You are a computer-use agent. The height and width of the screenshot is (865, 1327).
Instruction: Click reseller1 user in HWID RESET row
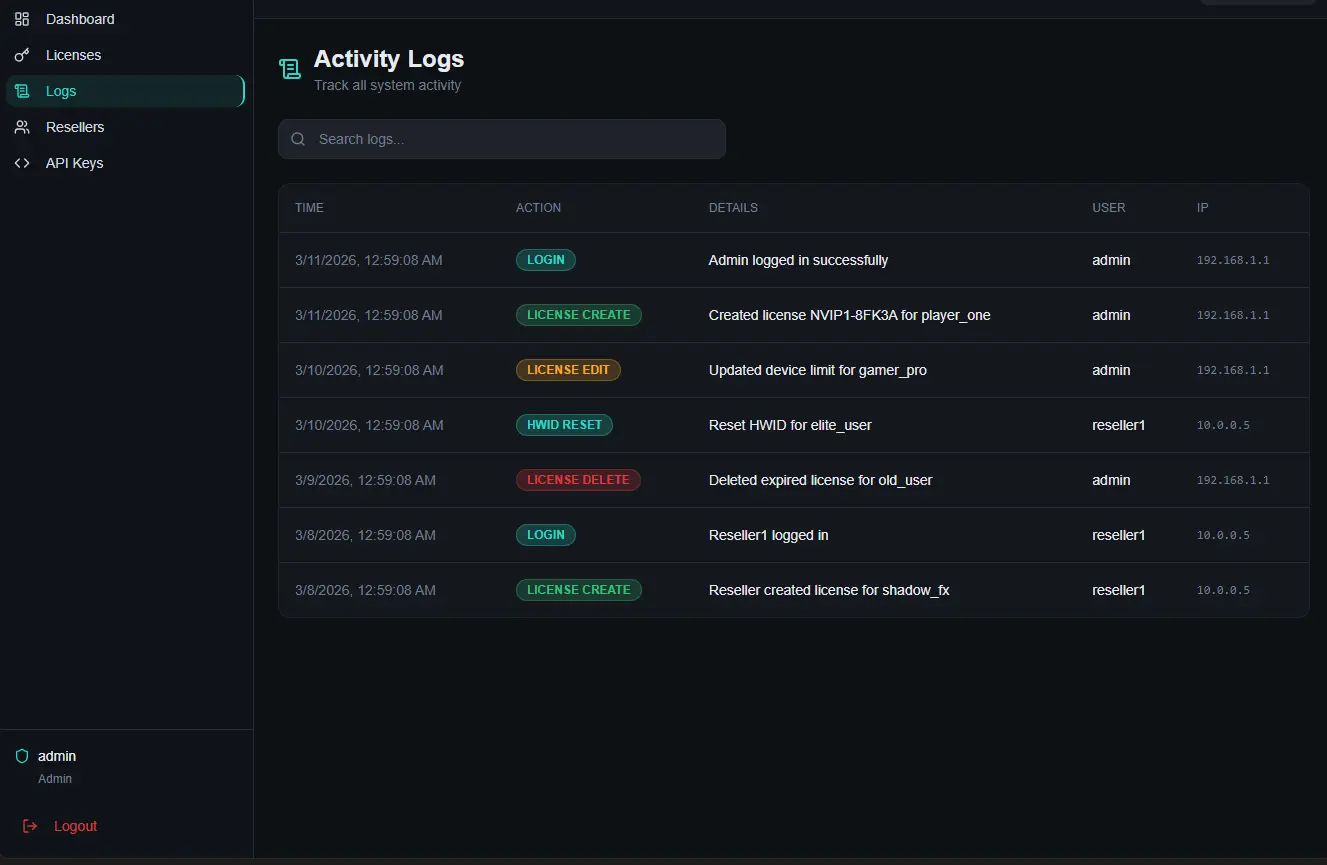pos(1118,425)
